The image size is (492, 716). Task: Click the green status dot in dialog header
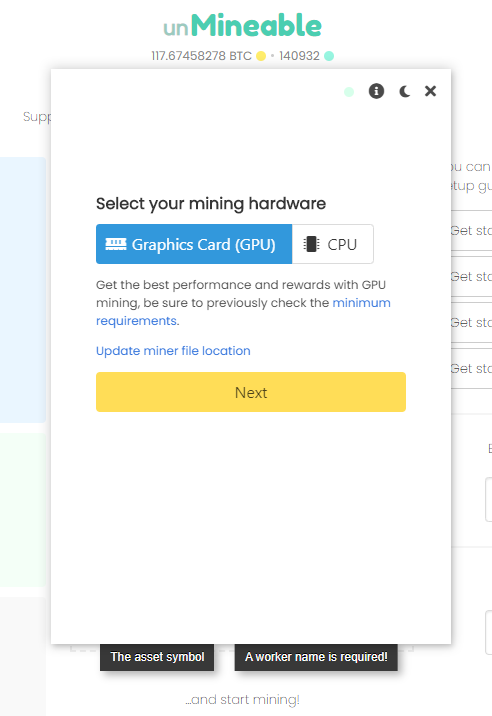[x=349, y=92]
